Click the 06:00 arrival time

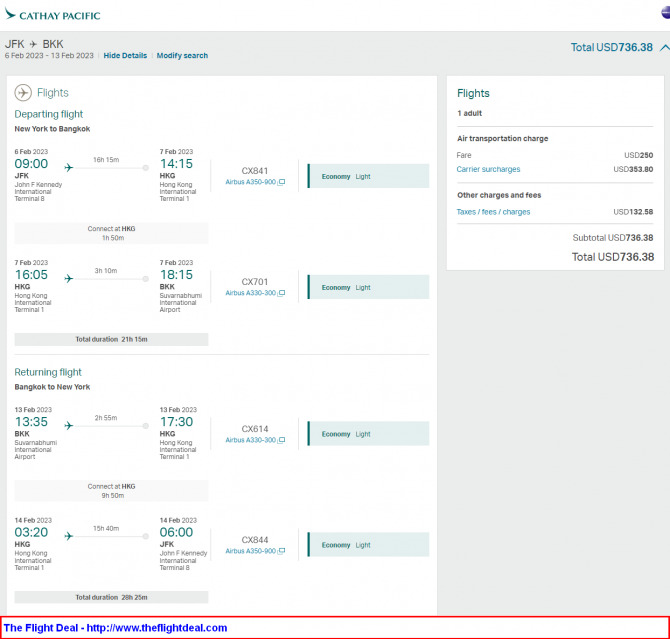[x=176, y=533]
